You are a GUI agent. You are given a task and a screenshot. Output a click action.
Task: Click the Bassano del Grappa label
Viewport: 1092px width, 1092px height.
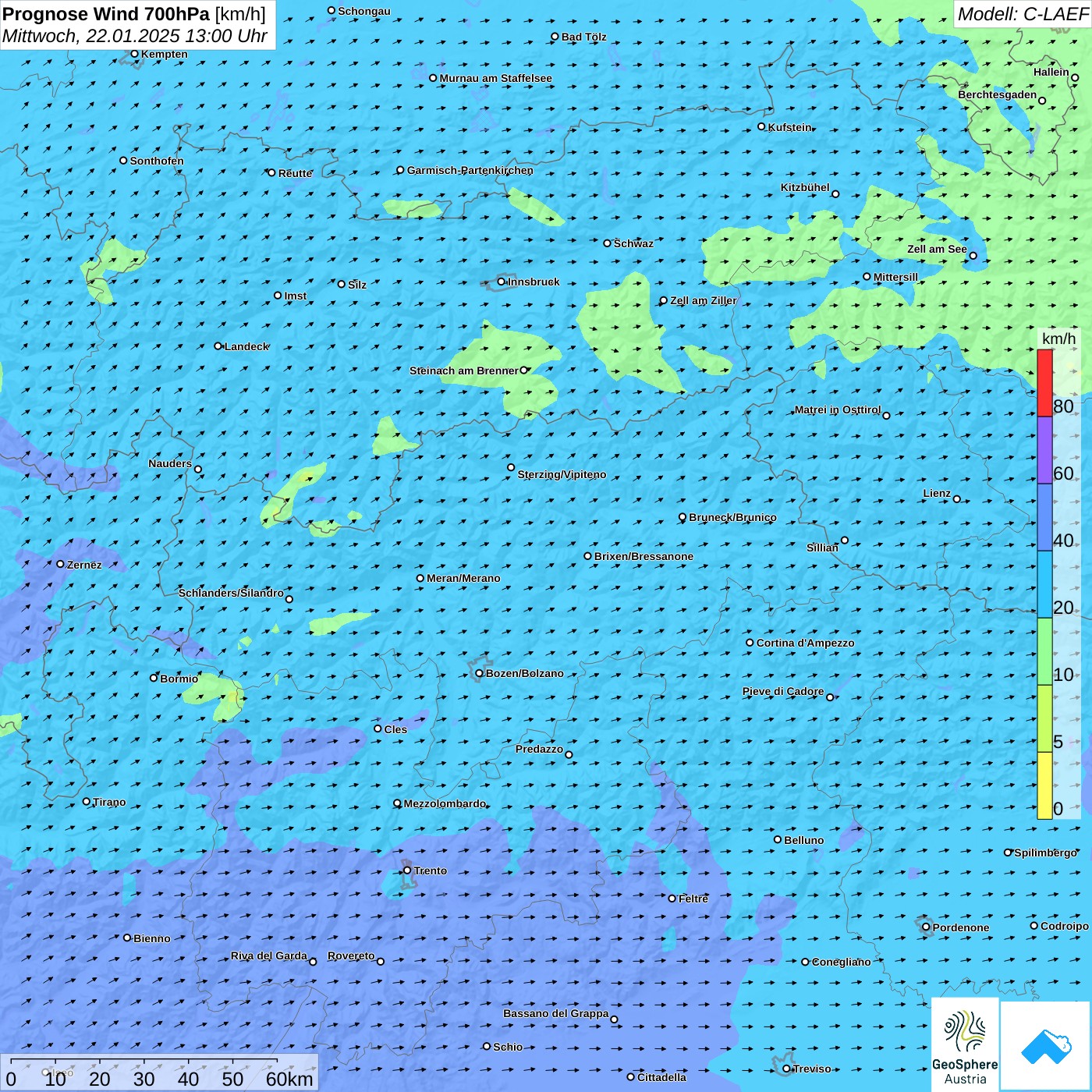tap(556, 1013)
